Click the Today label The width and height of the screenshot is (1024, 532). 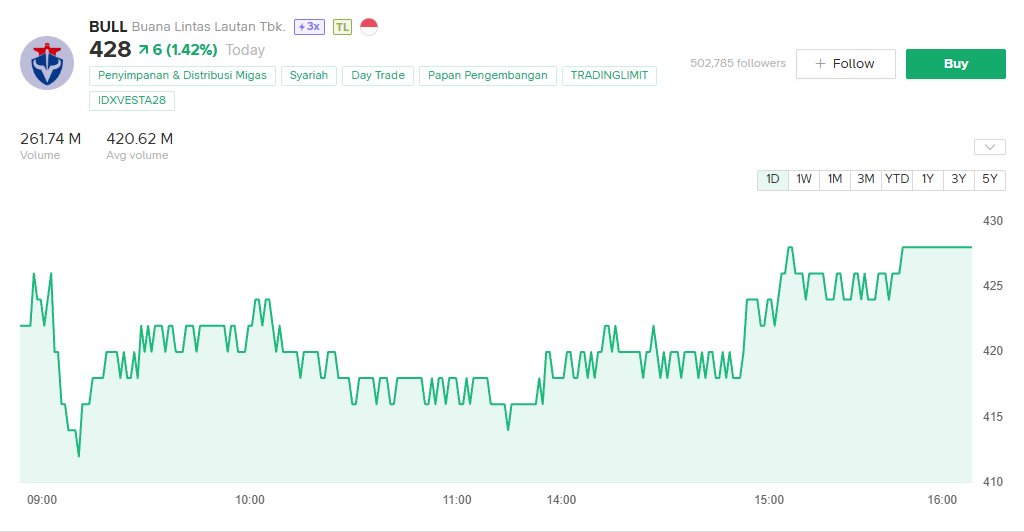[x=246, y=50]
